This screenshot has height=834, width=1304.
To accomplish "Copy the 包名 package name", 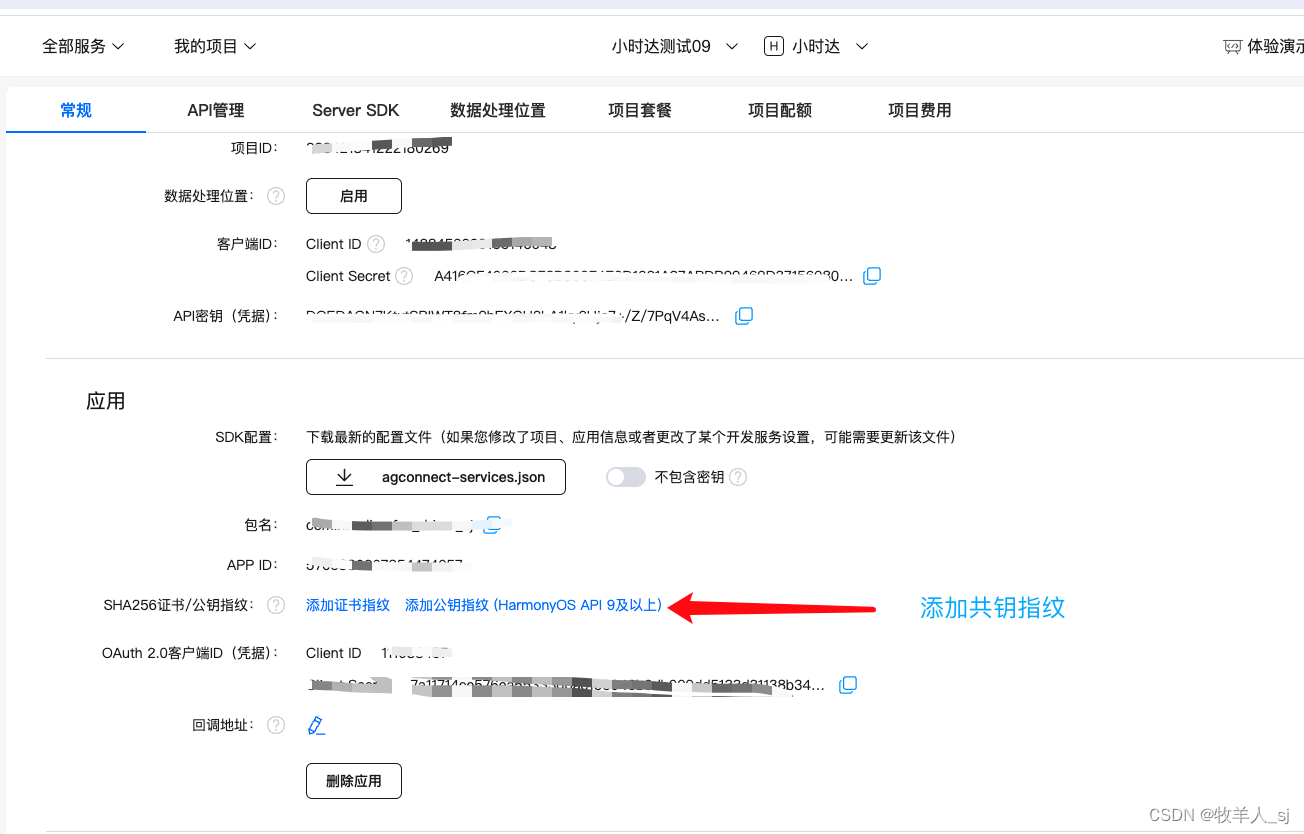I will (493, 524).
